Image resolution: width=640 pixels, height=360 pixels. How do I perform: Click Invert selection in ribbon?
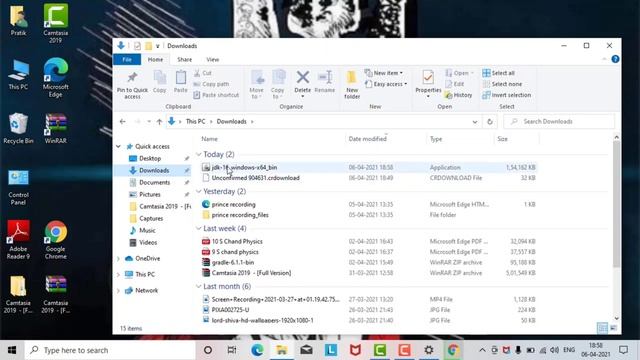507,95
